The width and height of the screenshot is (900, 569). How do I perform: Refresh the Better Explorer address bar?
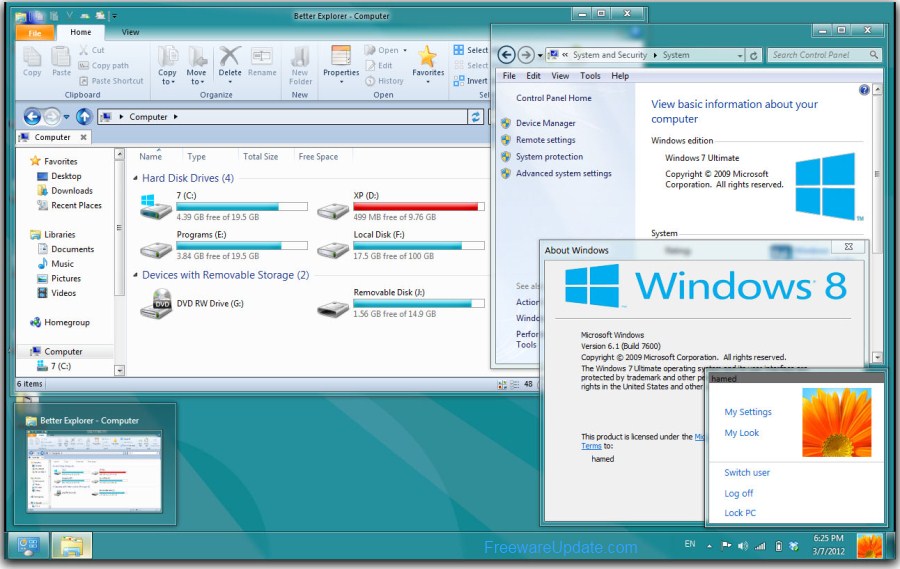click(x=475, y=117)
